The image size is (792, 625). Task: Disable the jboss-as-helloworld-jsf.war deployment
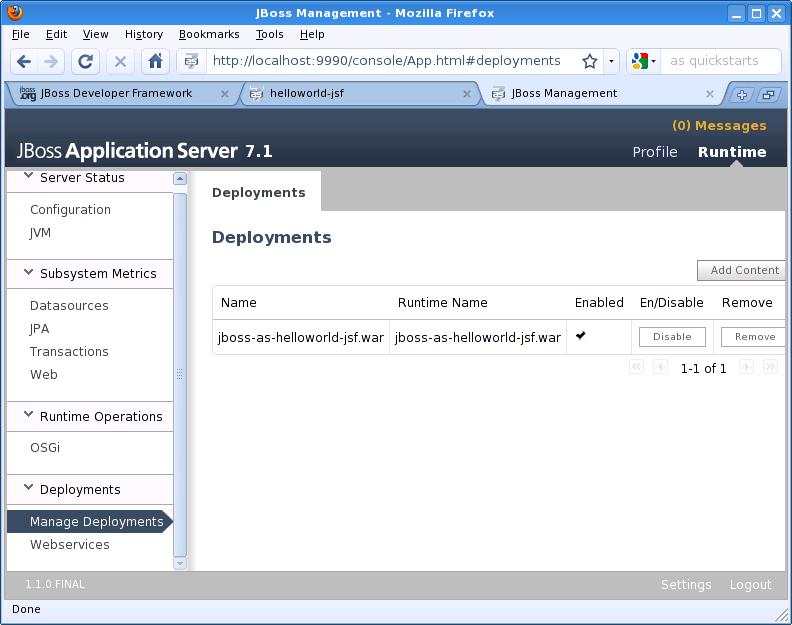pos(672,337)
